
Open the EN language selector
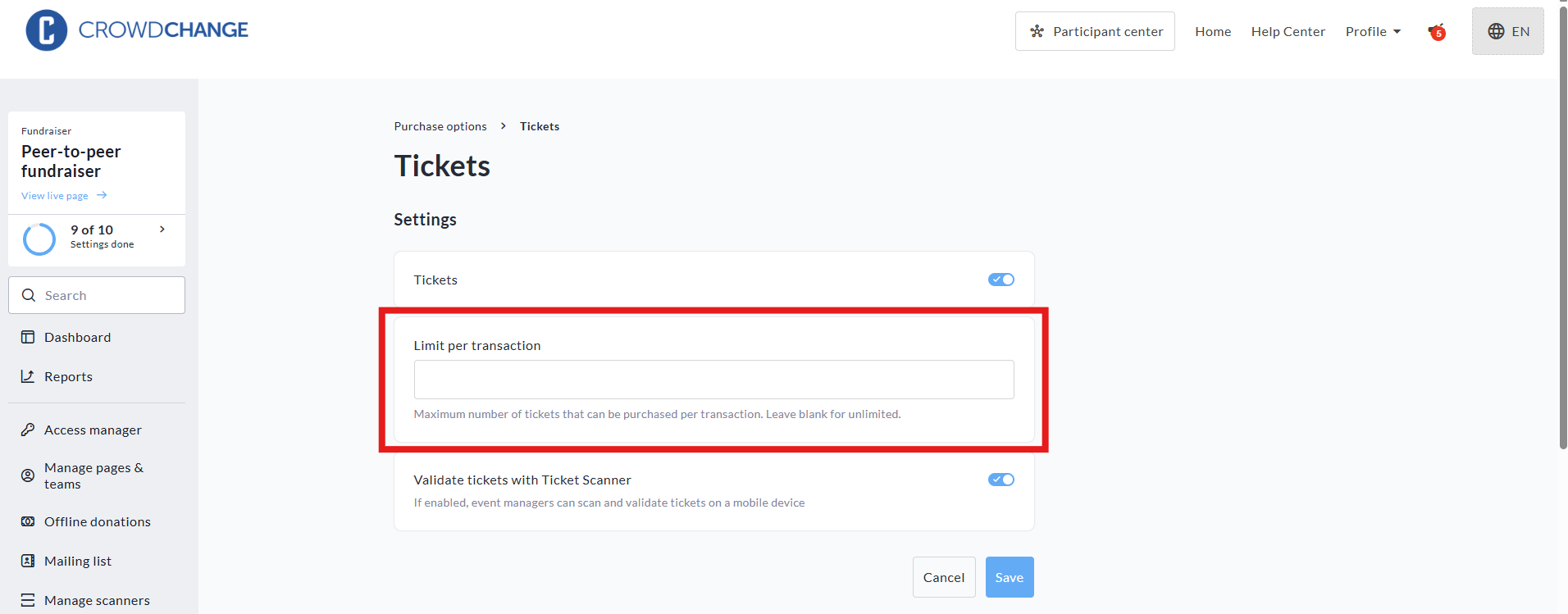[x=1507, y=31]
